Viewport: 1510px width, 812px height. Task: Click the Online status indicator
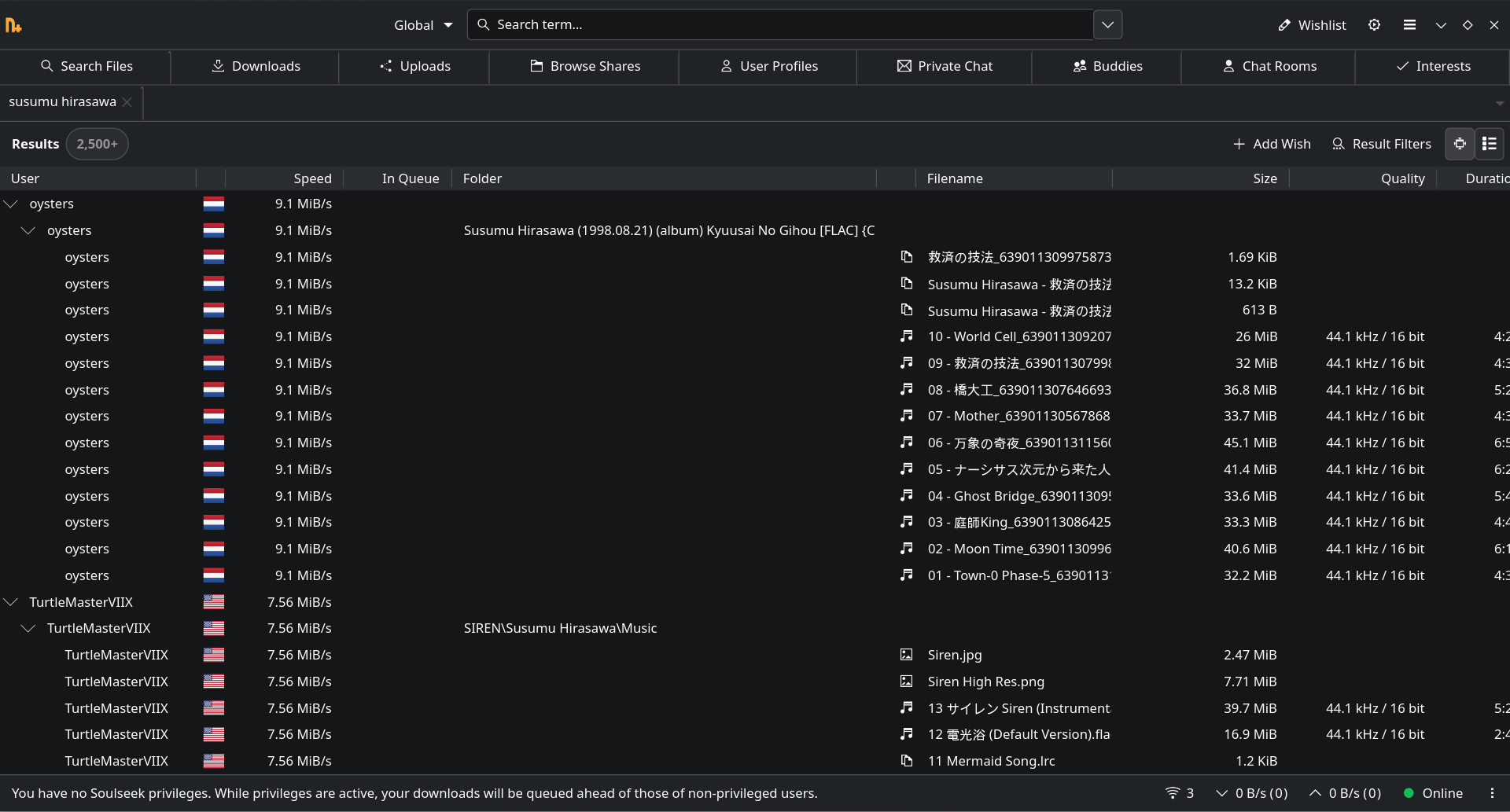(1433, 793)
